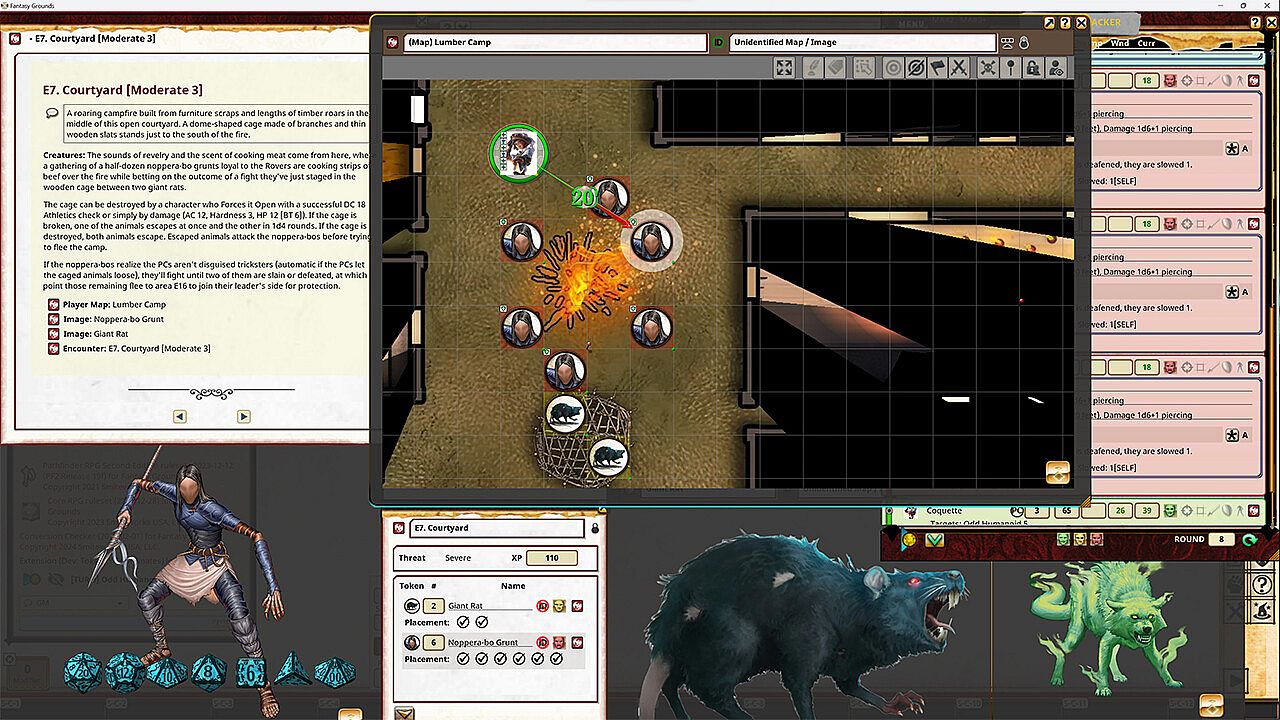The width and height of the screenshot is (1280, 720).
Task: Click the red faction face for Noppera-bo Grunt
Action: pyautogui.click(x=559, y=642)
